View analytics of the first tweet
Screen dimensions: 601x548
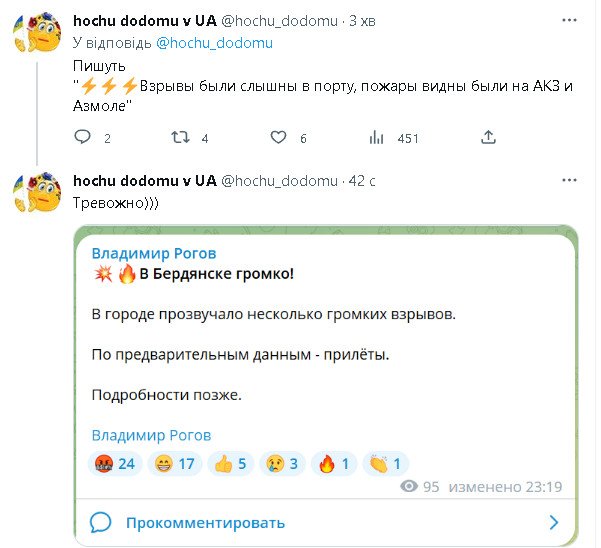pos(379,138)
